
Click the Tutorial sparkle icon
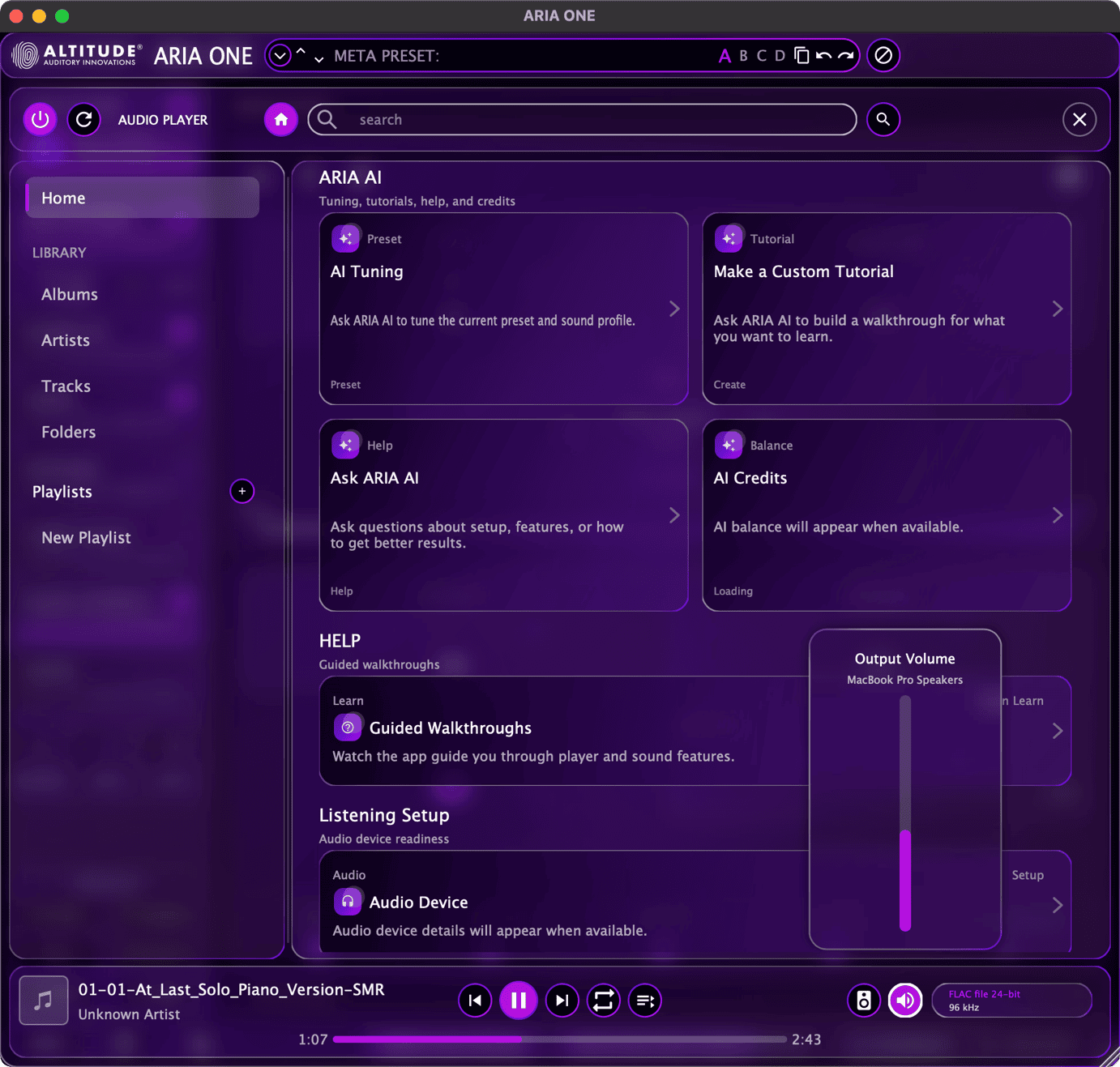click(x=729, y=238)
